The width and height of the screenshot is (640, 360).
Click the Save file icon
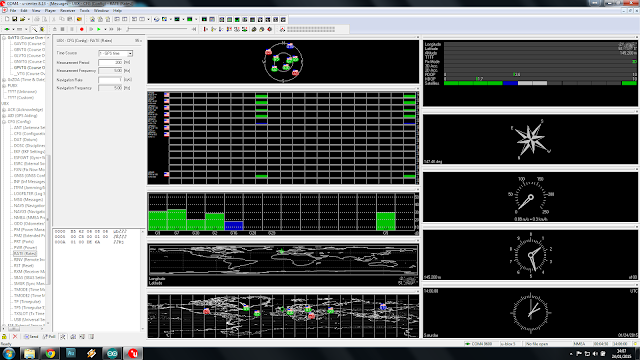pyautogui.click(x=15, y=19)
